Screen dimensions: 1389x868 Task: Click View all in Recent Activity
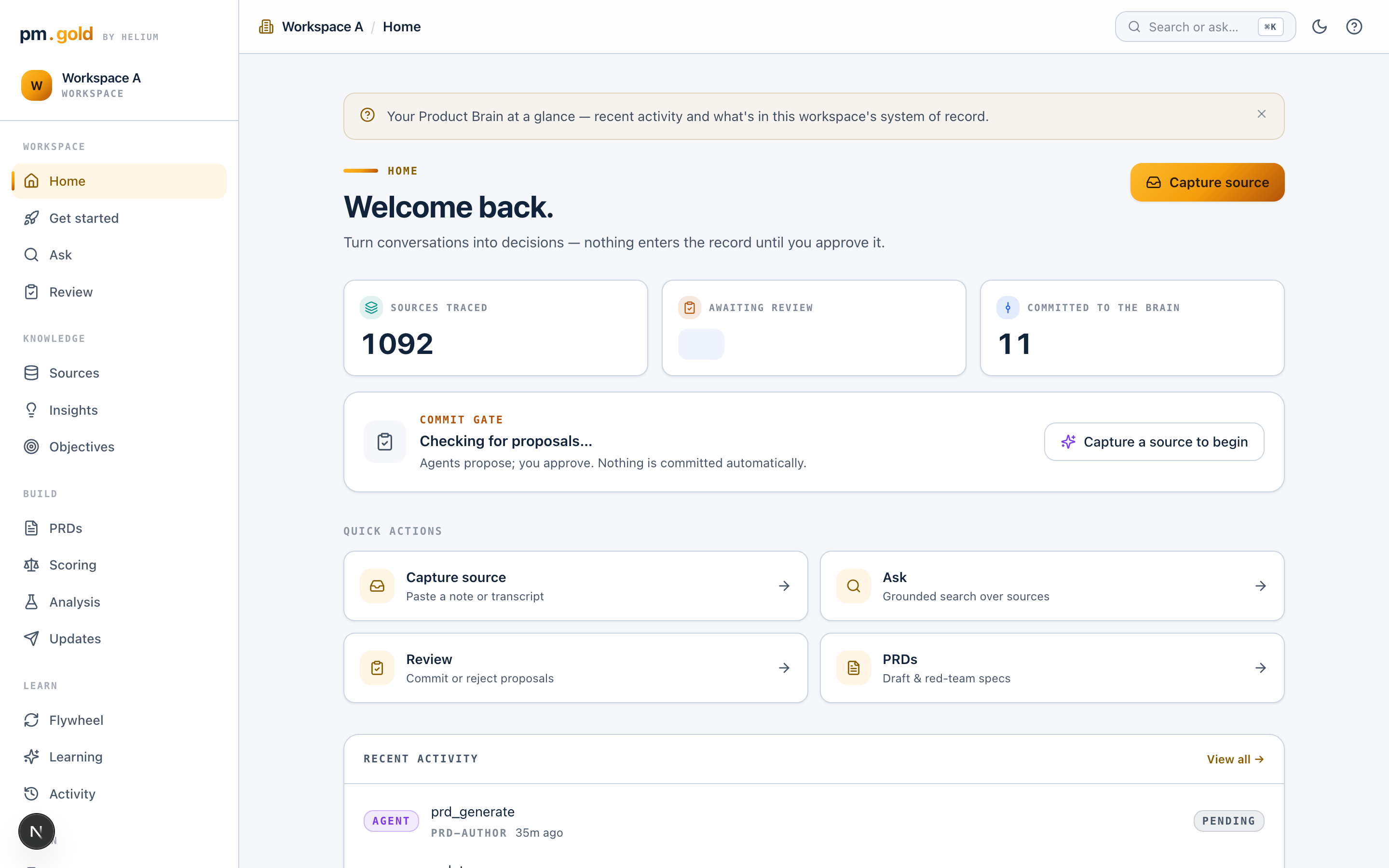click(1235, 759)
